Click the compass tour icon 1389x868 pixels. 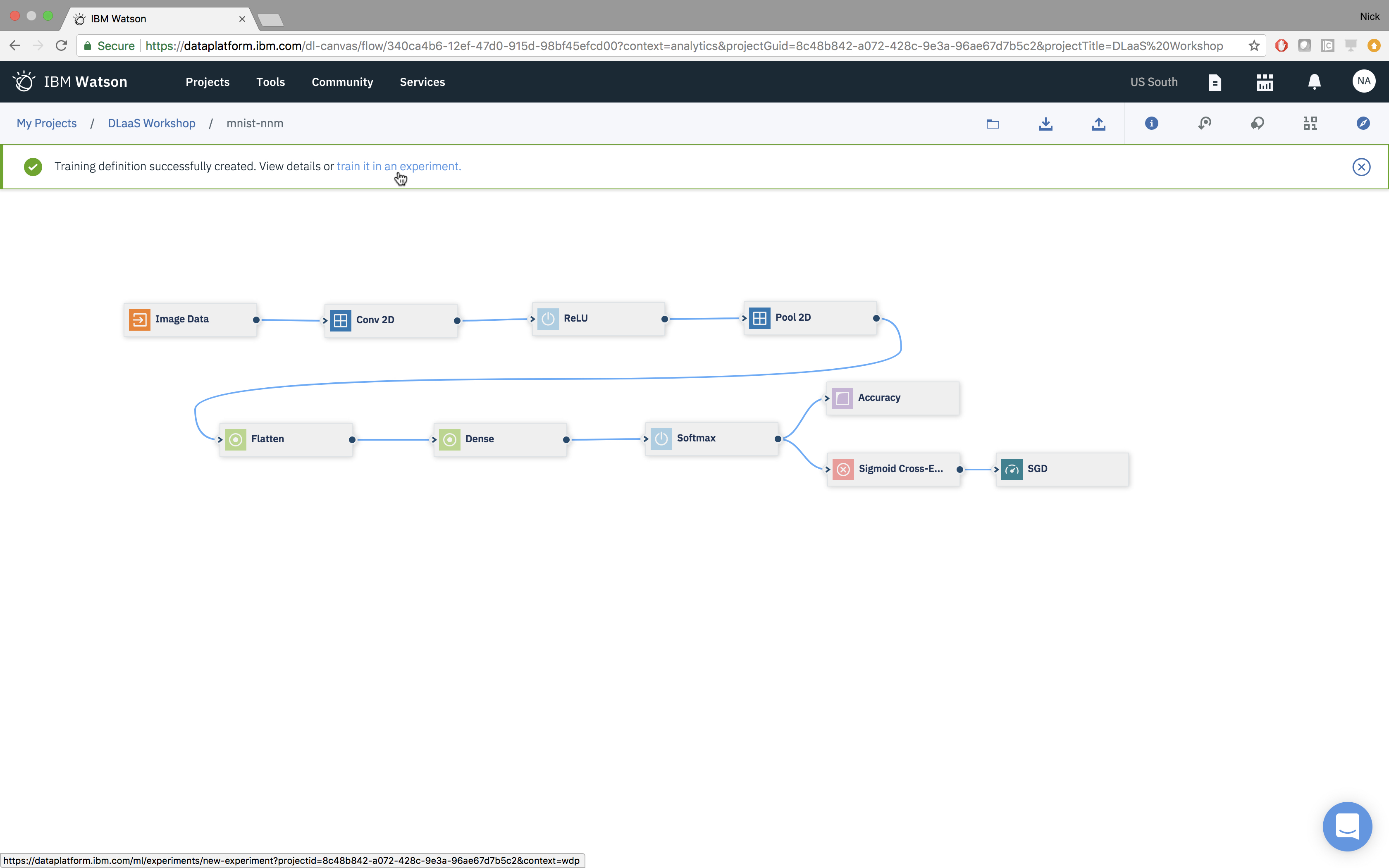pyautogui.click(x=1363, y=124)
